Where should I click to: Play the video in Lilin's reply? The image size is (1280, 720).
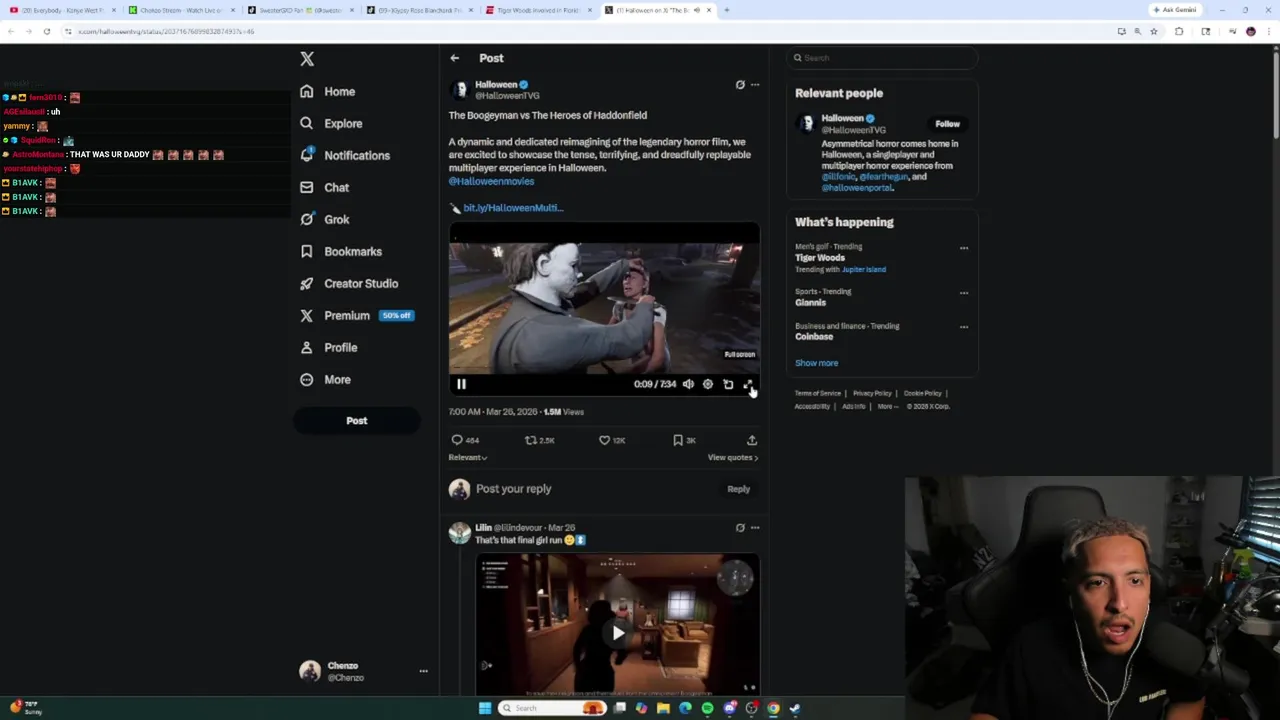coord(618,632)
